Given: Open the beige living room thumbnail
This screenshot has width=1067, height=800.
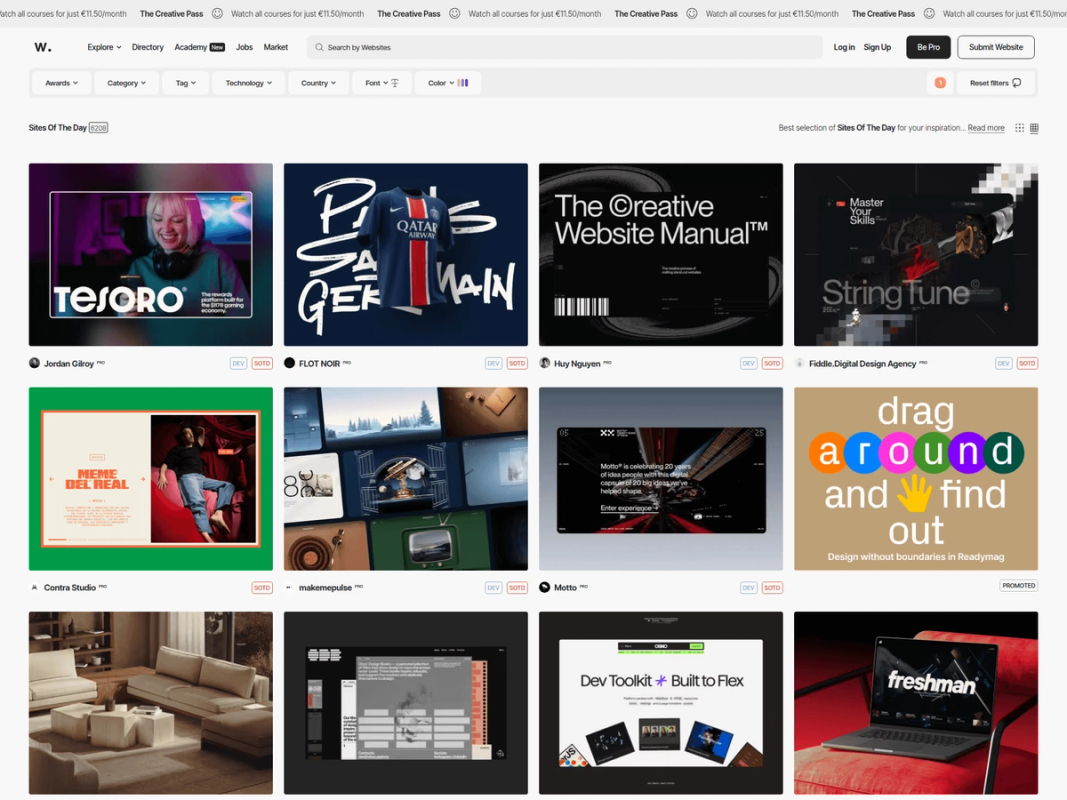Looking at the screenshot, I should click(x=150, y=703).
